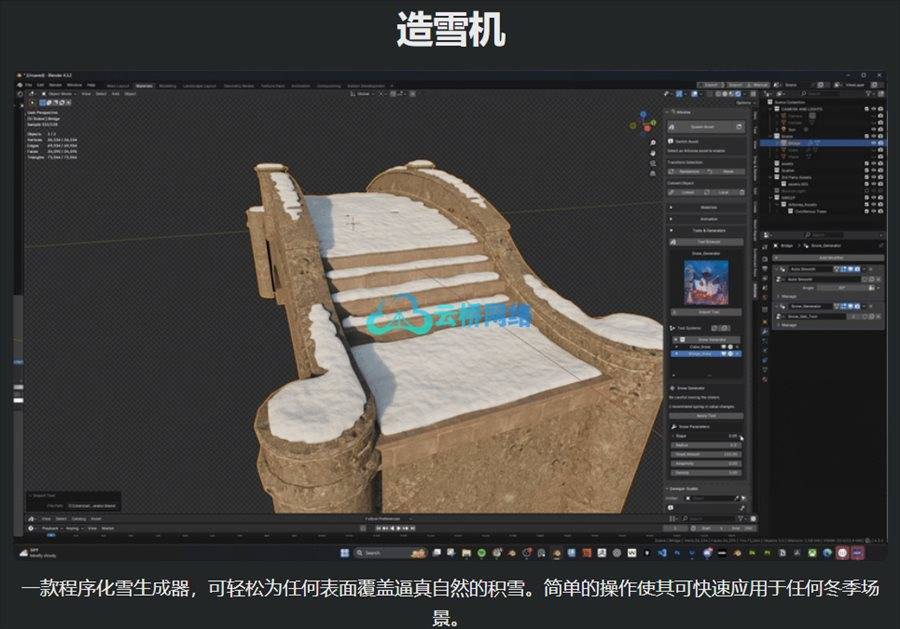The width and height of the screenshot is (900, 629).
Task: Toggle visibility of the Scene collection row
Action: pos(873,136)
